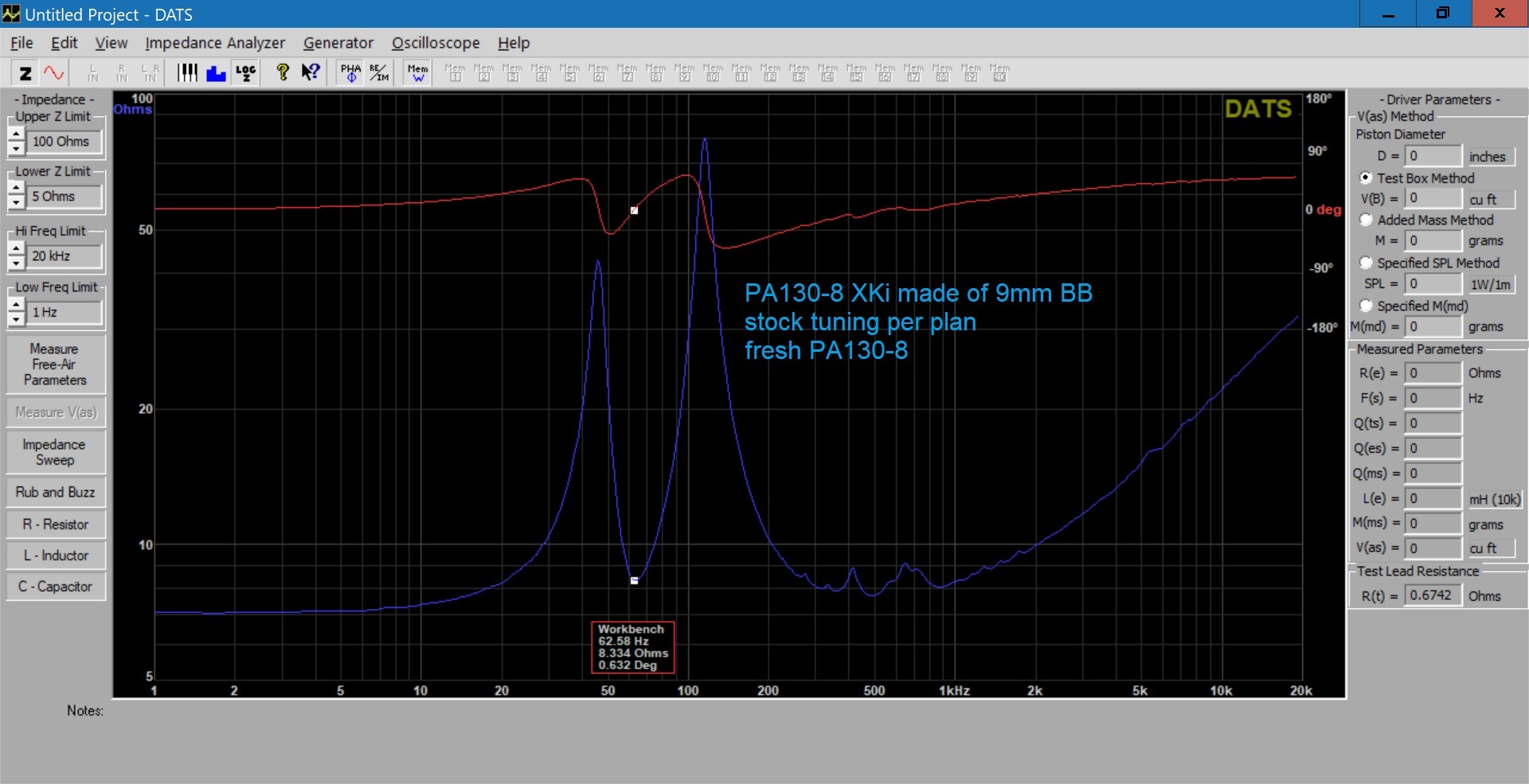The height and width of the screenshot is (784, 1529).
Task: Select the Mem 12 memory slot icon
Action: [x=770, y=73]
